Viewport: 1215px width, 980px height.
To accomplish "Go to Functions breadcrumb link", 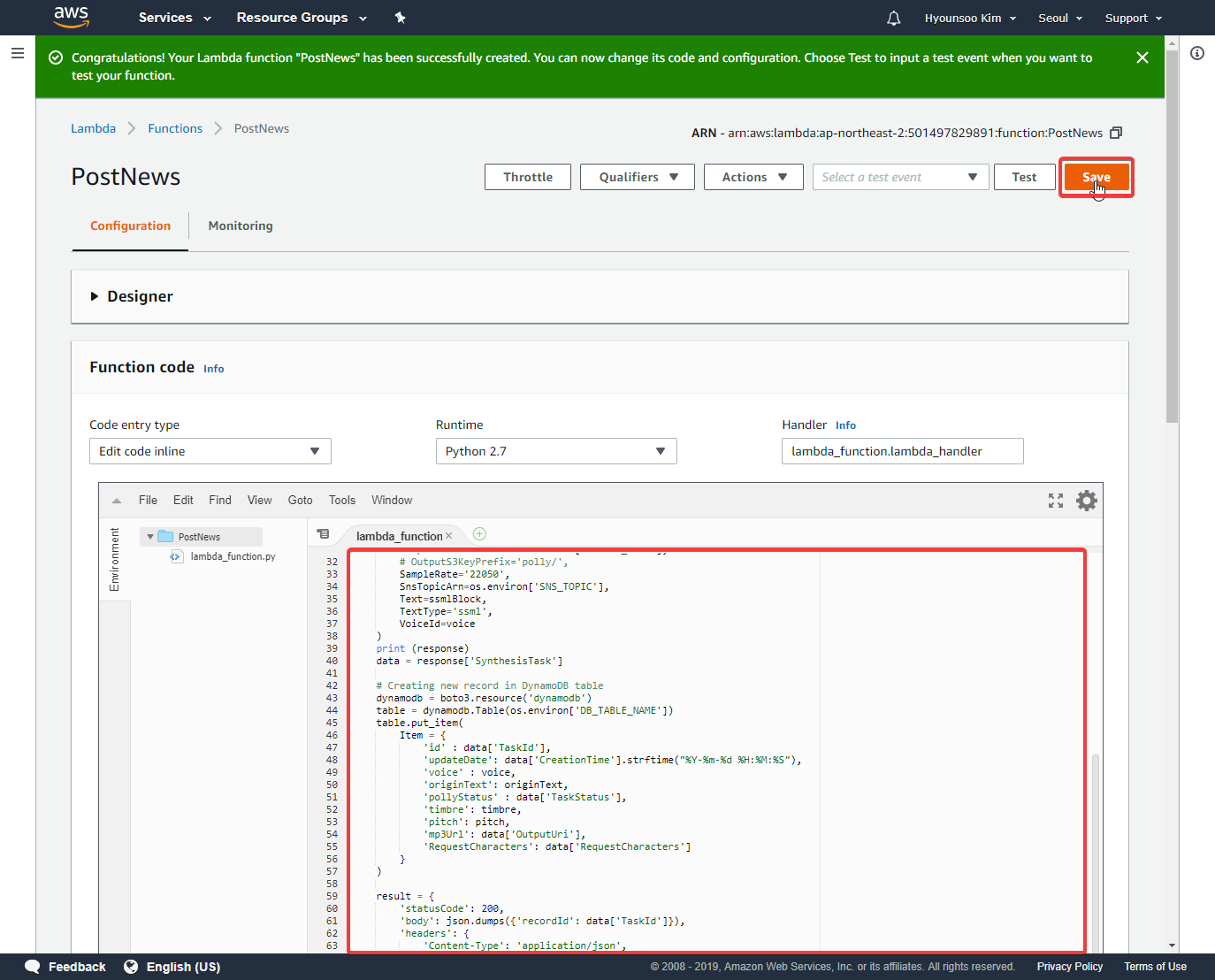I will point(175,128).
